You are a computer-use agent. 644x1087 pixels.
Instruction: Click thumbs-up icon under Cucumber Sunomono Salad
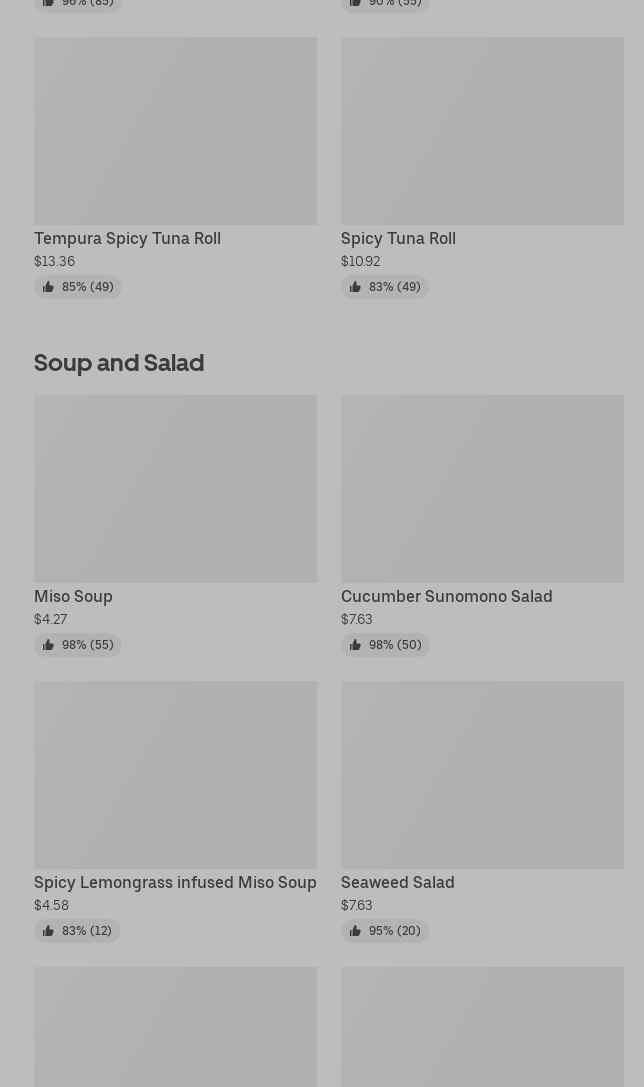355,645
